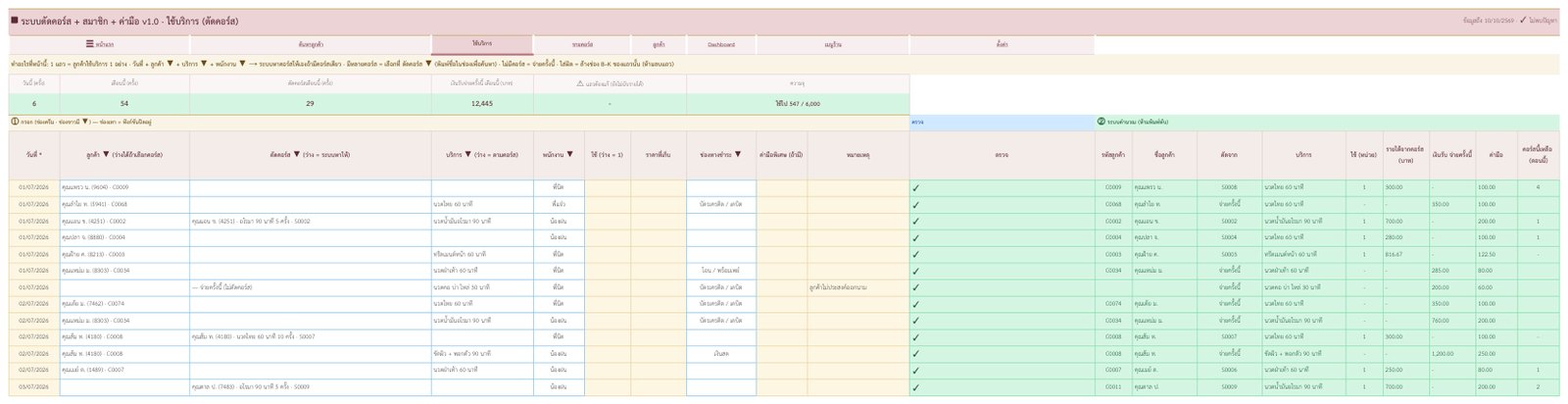Click the green circled 2 icon above calculation table

click(1102, 122)
